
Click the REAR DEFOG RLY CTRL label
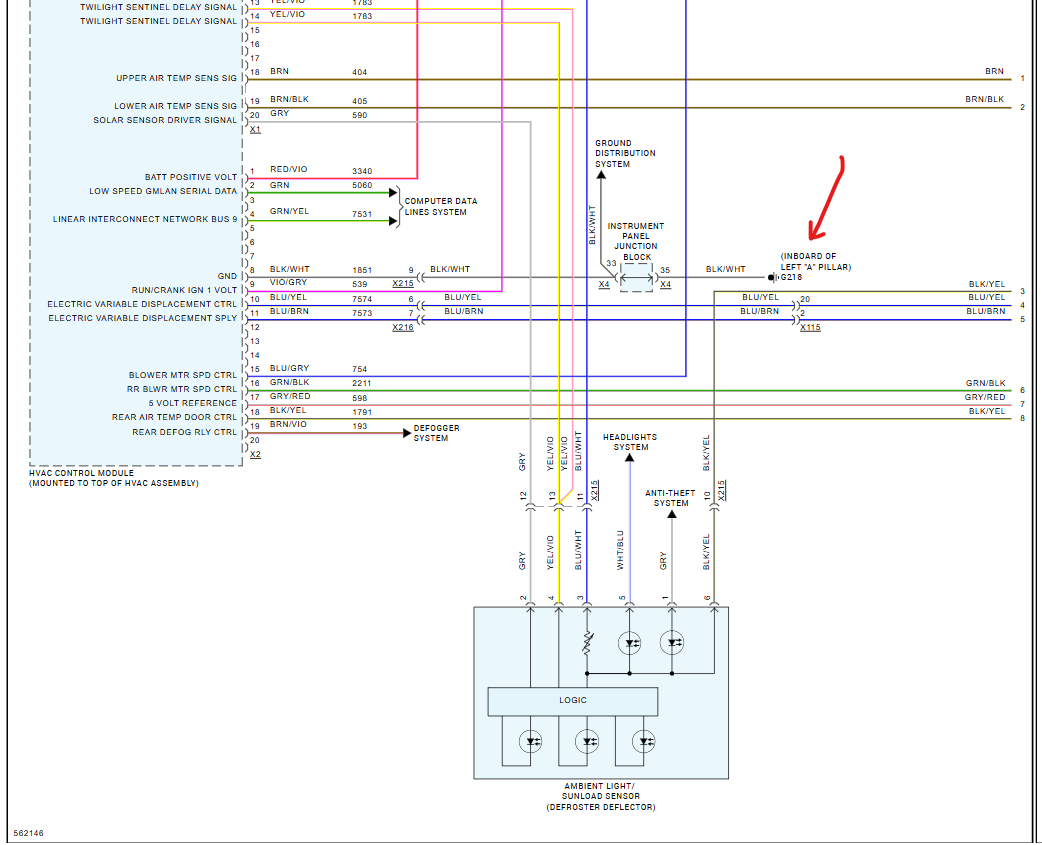pyautogui.click(x=184, y=432)
